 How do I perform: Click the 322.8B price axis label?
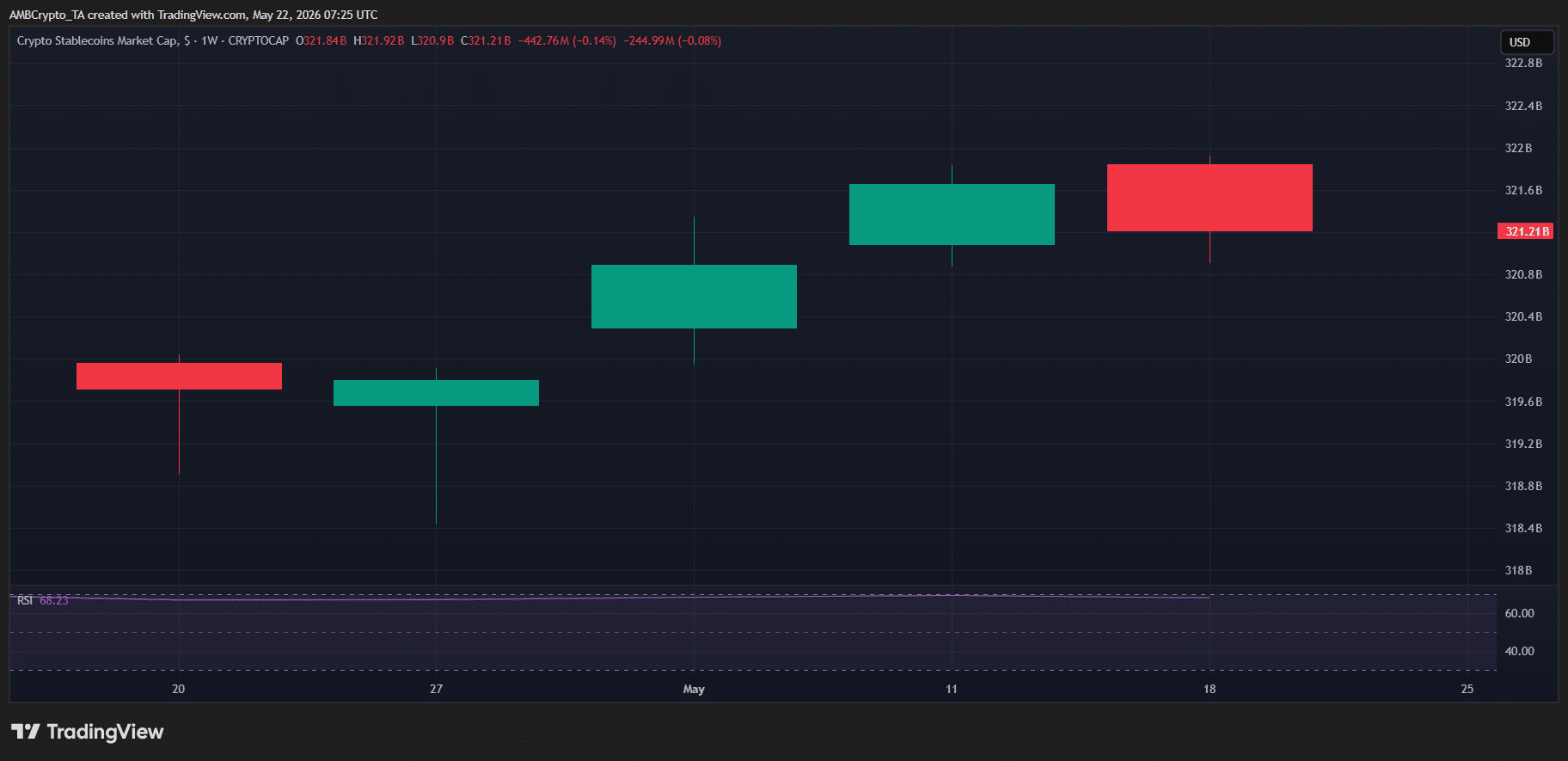(1523, 64)
